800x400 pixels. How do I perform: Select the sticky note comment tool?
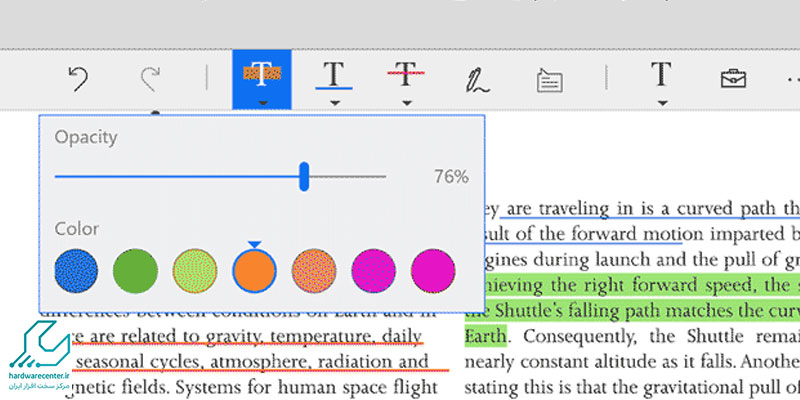coord(549,79)
